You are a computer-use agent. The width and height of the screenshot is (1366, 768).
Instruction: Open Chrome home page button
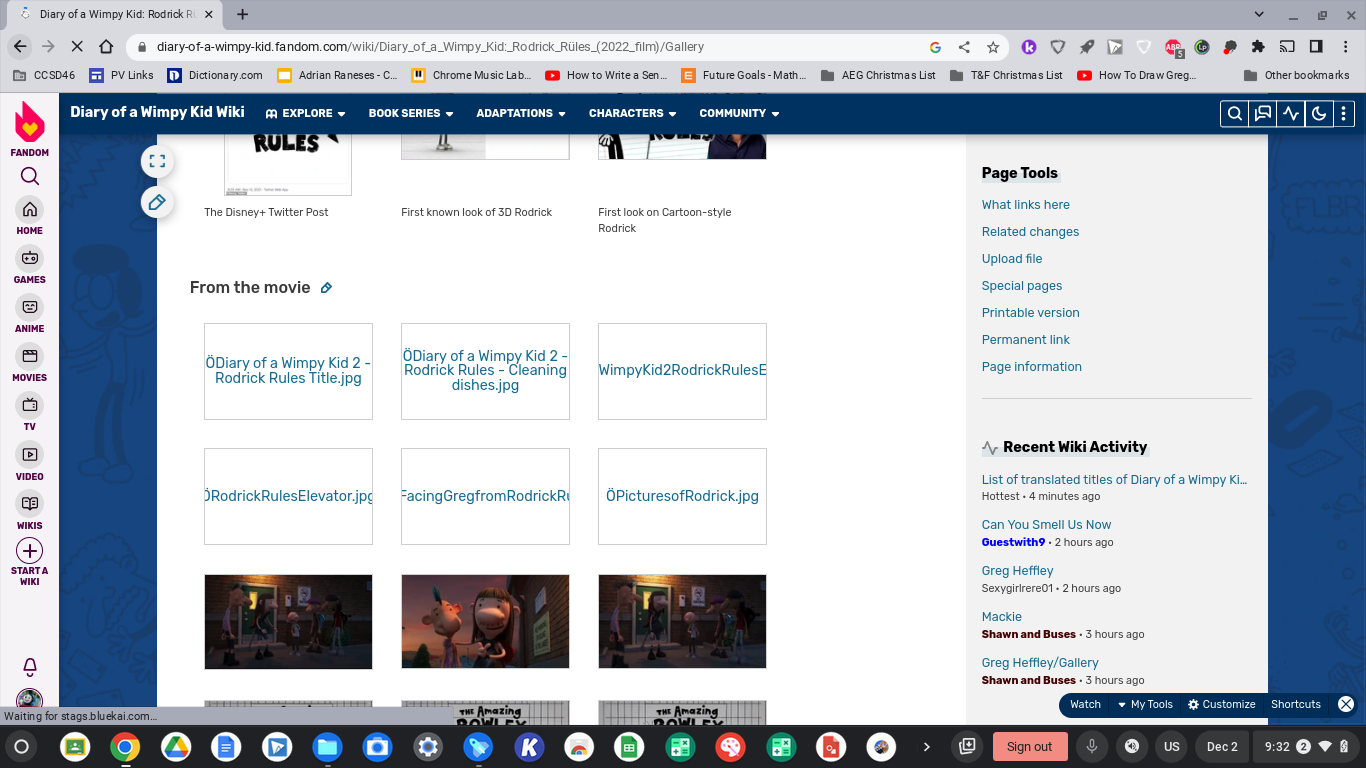[106, 47]
